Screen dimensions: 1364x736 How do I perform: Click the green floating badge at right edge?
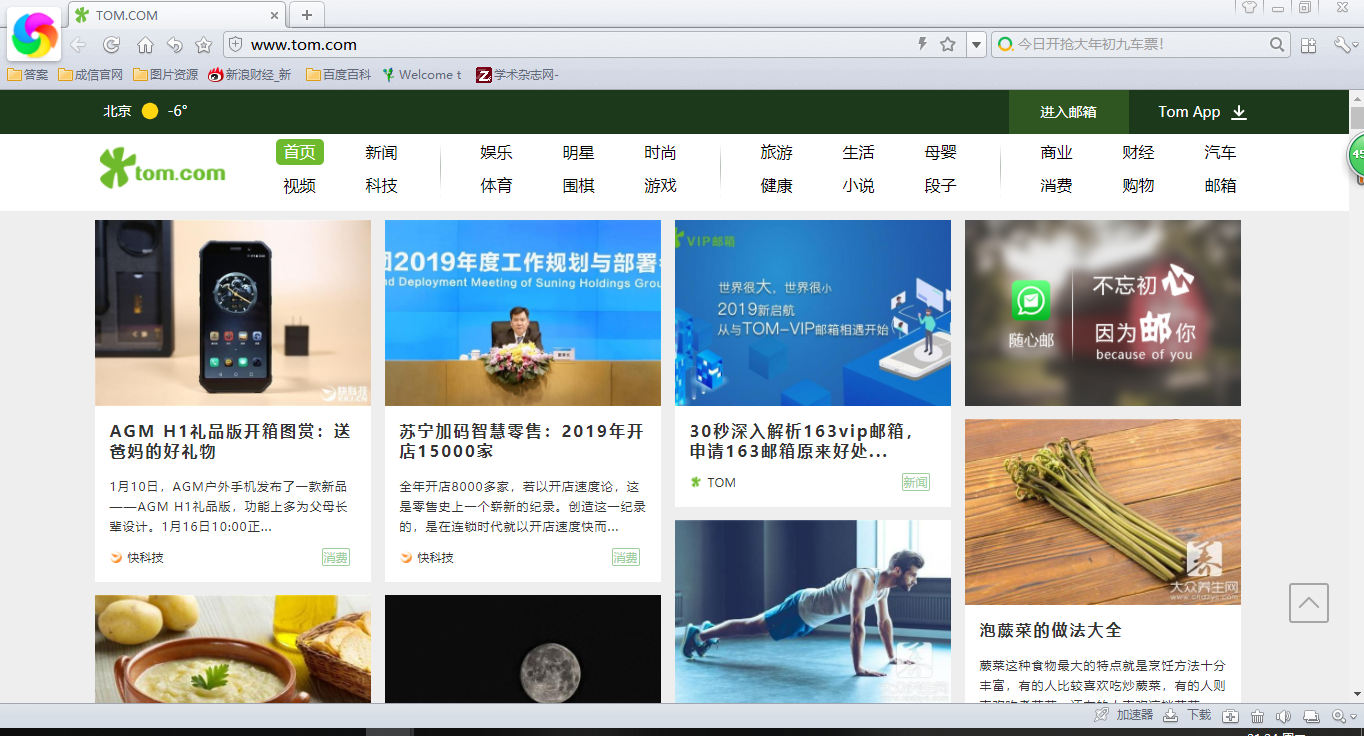(x=1355, y=156)
